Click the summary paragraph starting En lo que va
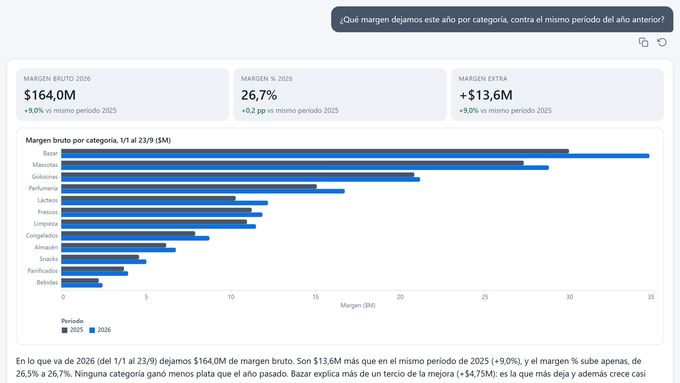 click(331, 367)
